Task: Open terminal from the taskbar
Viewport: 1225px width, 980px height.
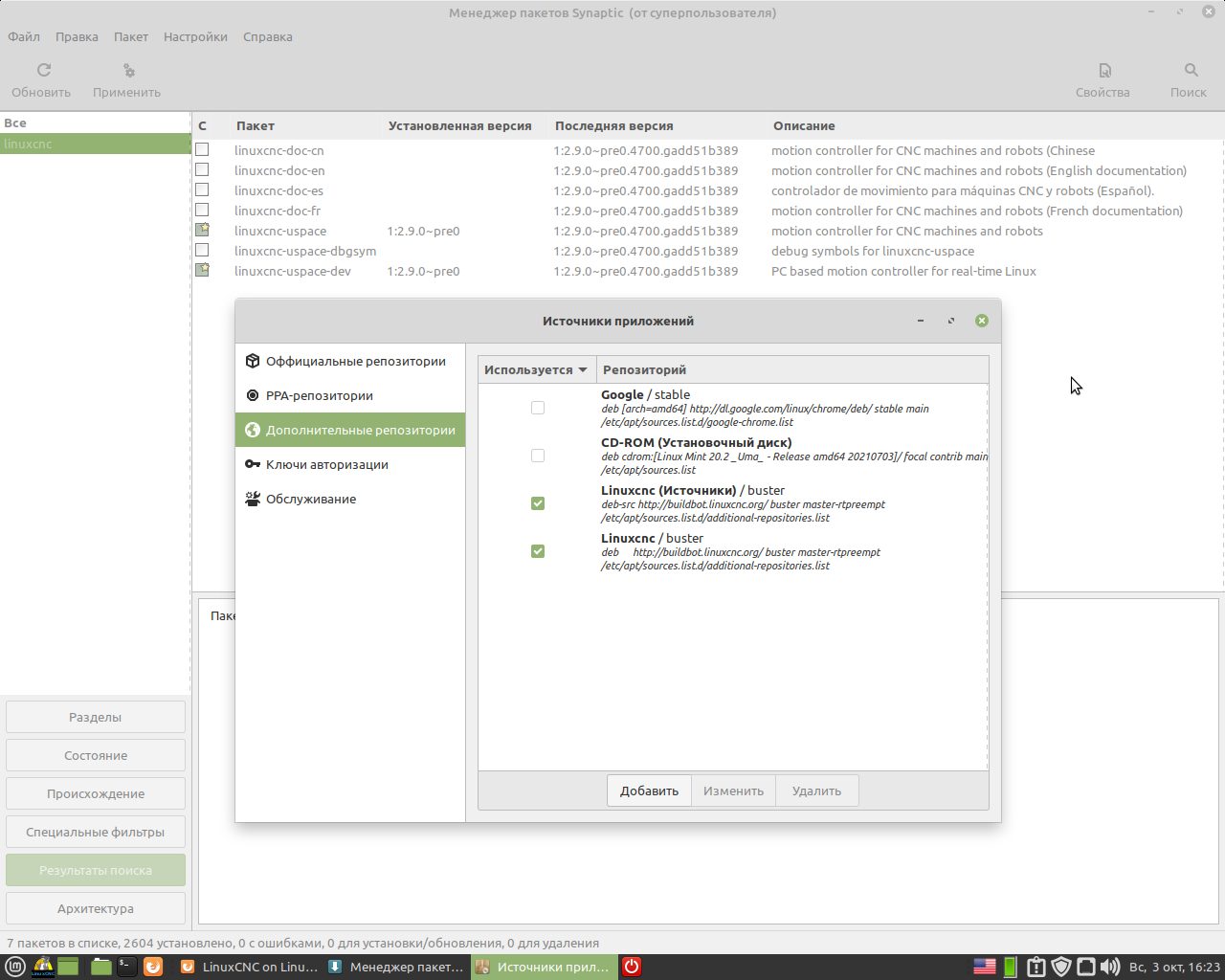Action: pos(126,967)
